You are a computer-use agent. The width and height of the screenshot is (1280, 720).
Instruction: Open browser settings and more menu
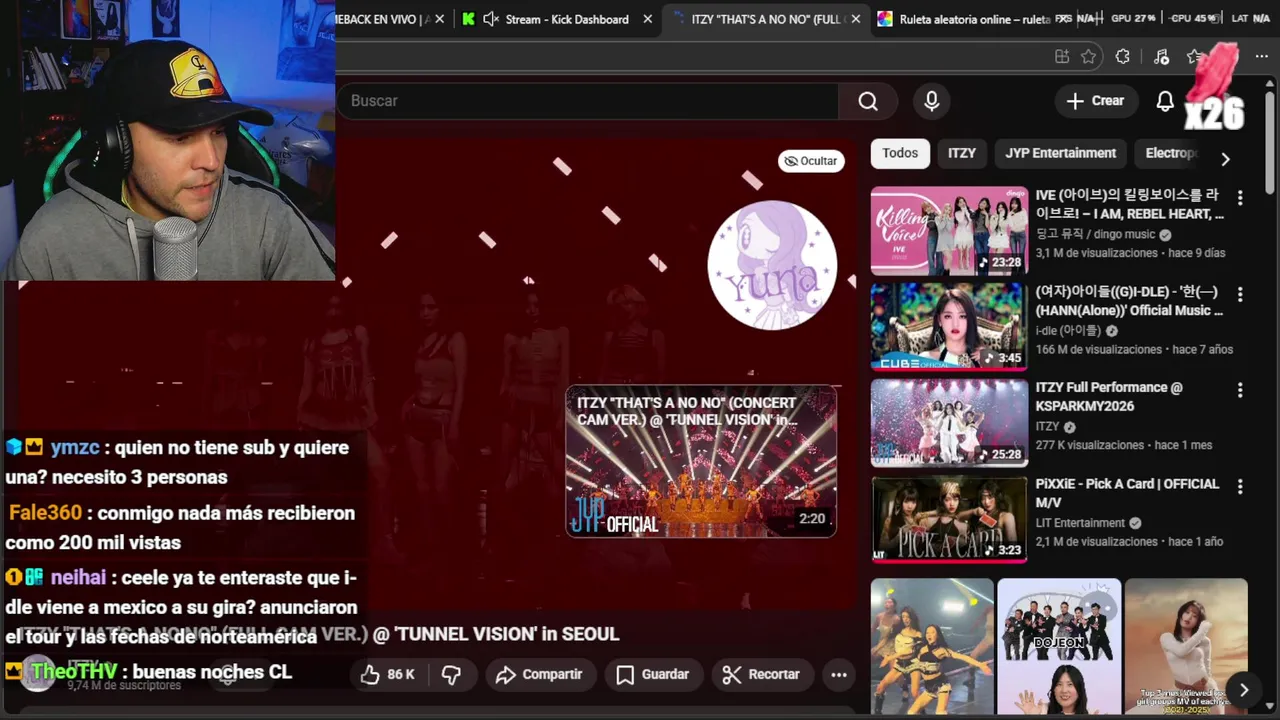(1262, 57)
